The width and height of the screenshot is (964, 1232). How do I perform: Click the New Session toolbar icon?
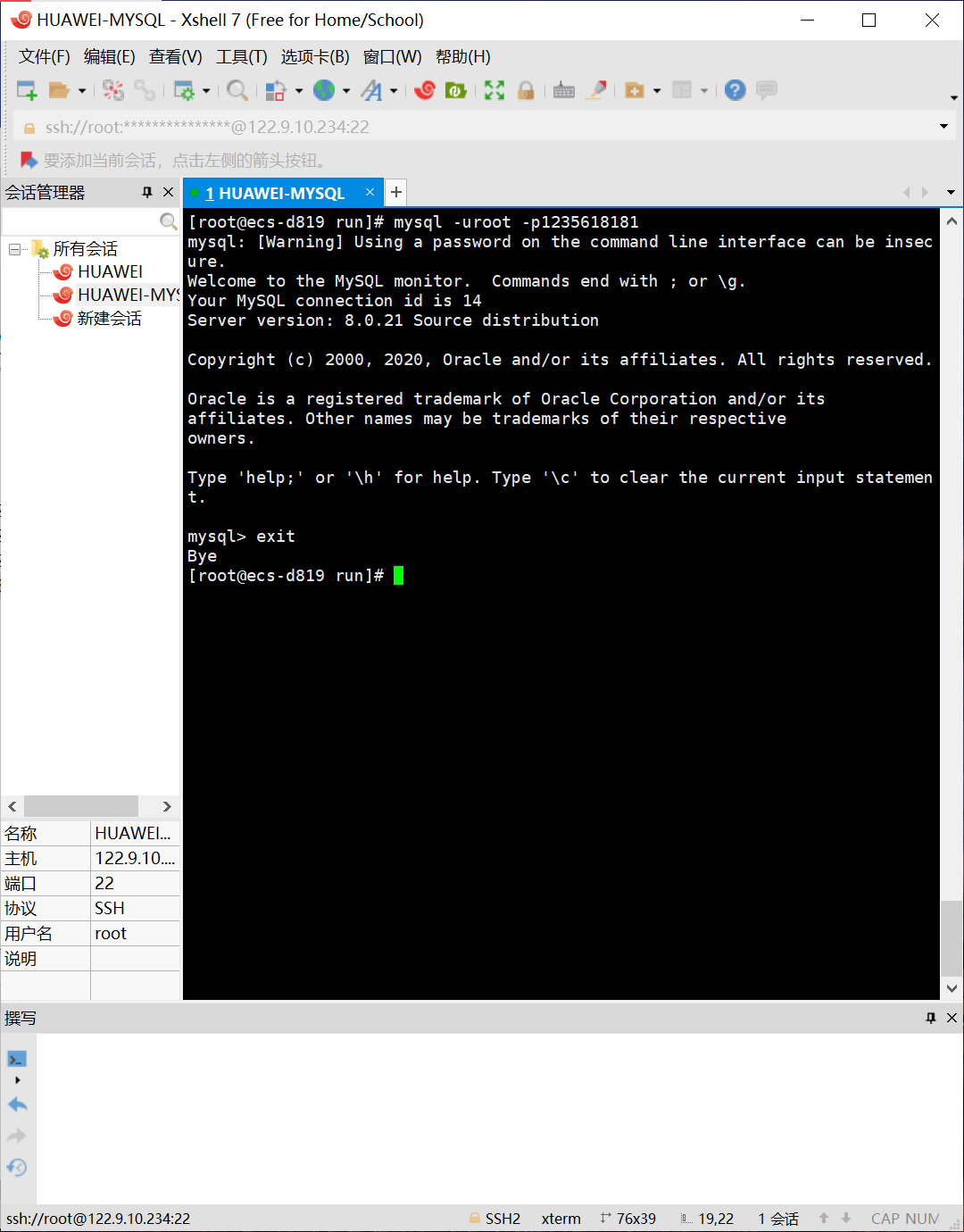click(x=27, y=90)
